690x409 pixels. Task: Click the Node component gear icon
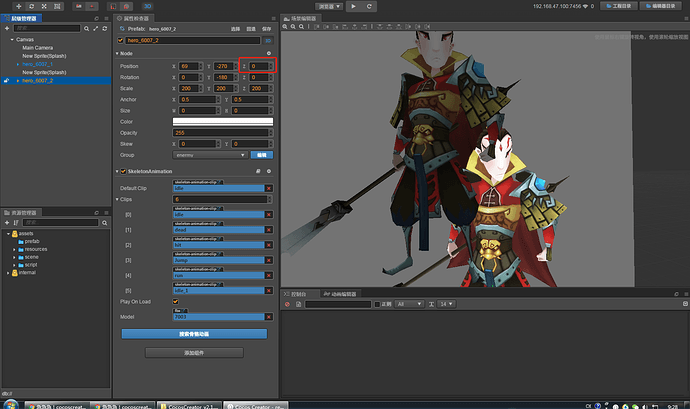269,53
